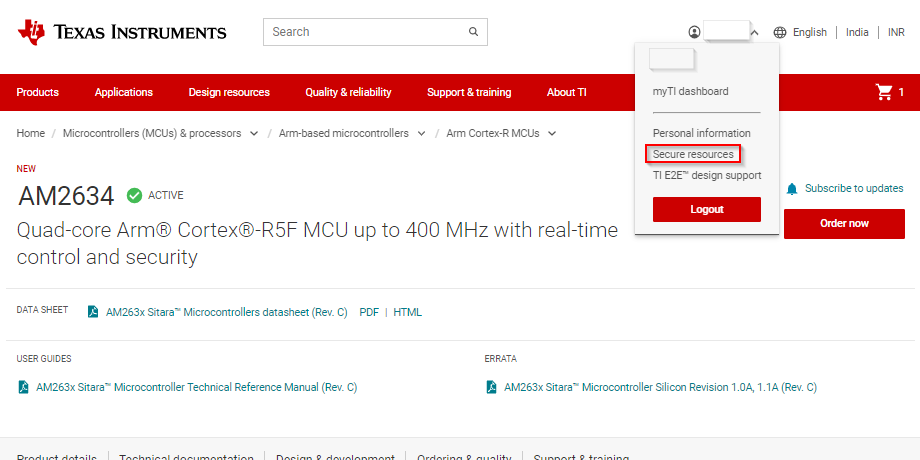Open the shopping cart icon
Image resolution: width=920 pixels, height=460 pixels.
884,92
